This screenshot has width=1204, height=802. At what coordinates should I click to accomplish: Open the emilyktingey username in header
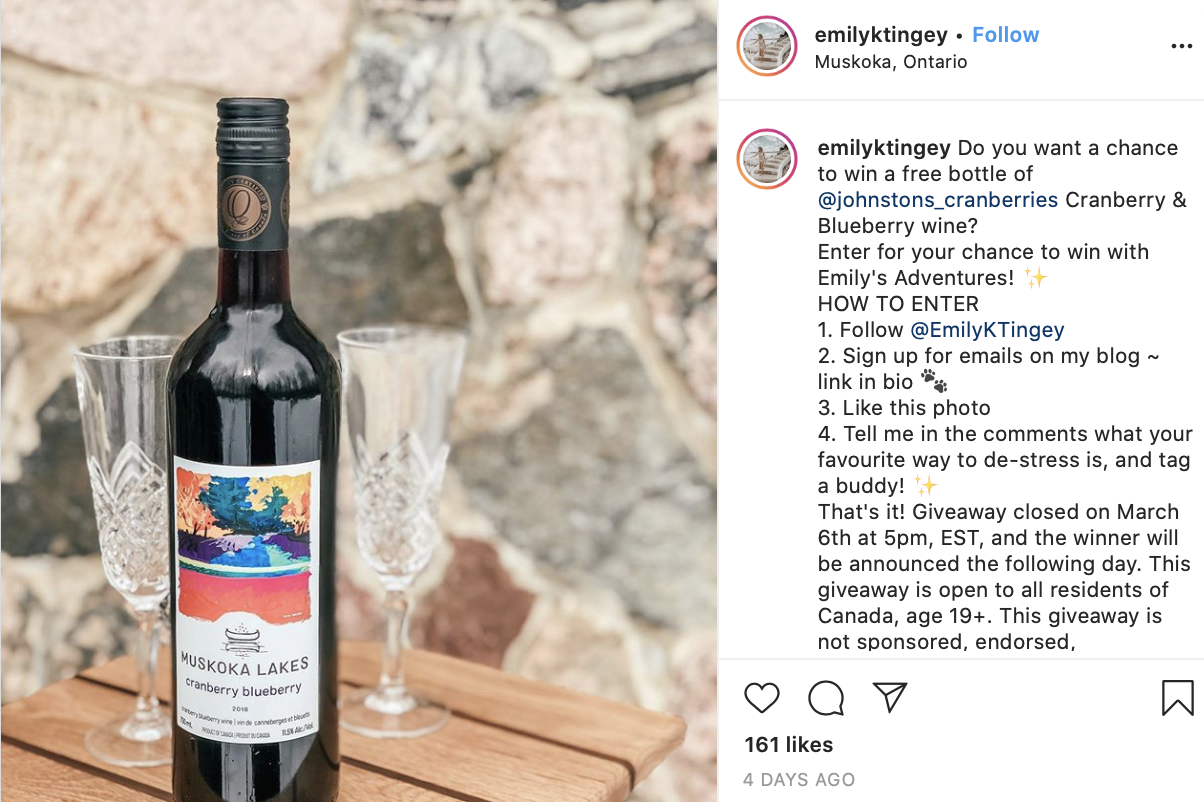(881, 35)
